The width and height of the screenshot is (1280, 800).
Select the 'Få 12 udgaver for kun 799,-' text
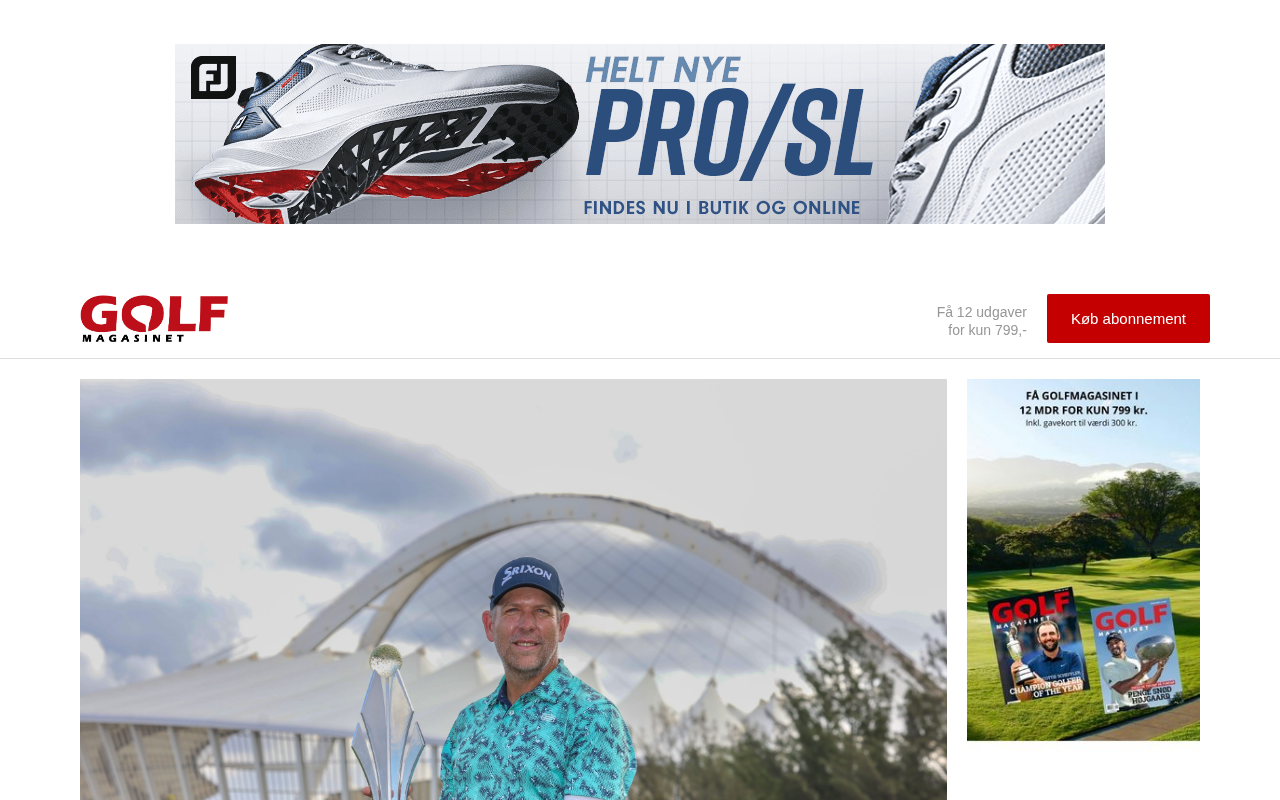point(982,321)
